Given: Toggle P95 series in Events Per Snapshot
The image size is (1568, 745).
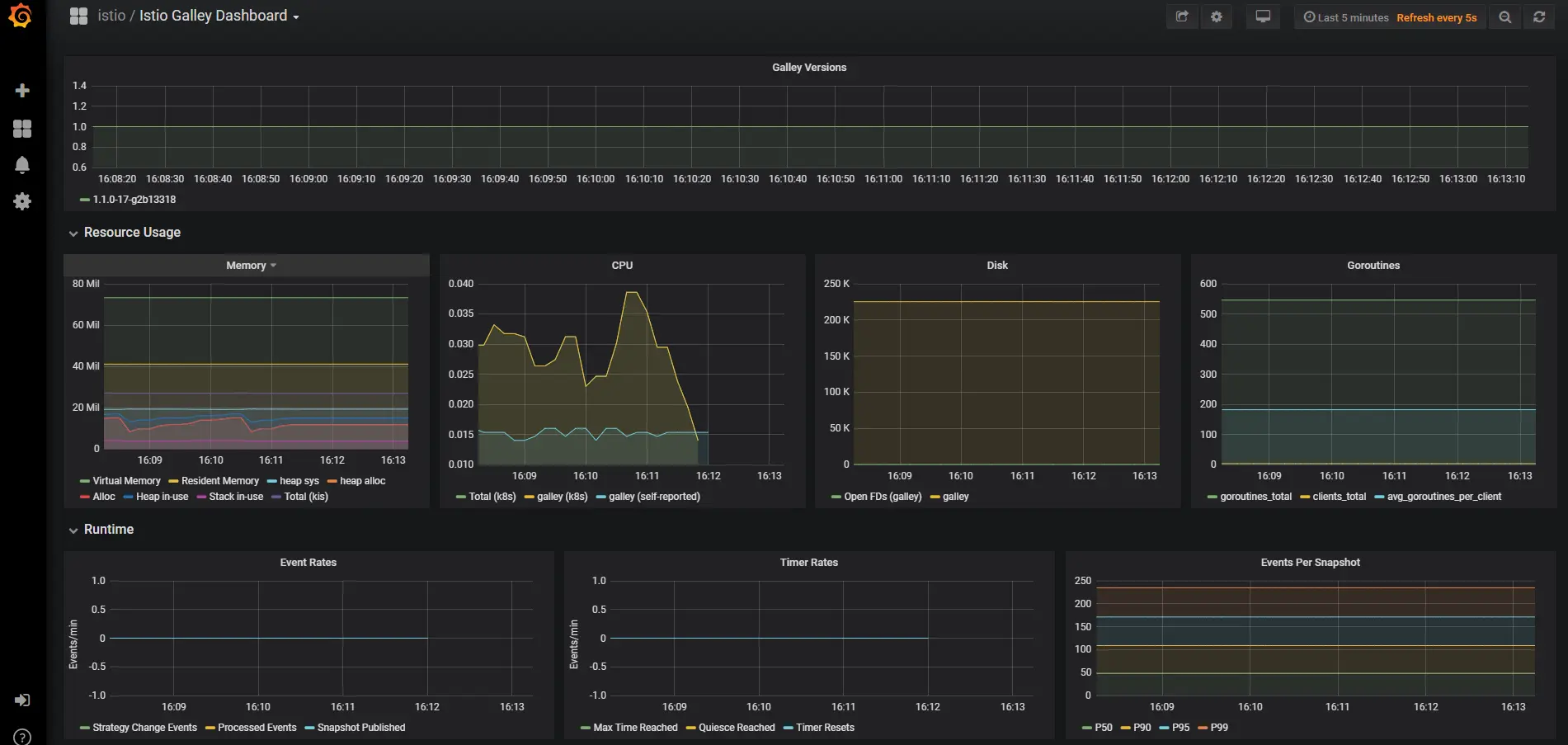Looking at the screenshot, I should tap(1181, 728).
